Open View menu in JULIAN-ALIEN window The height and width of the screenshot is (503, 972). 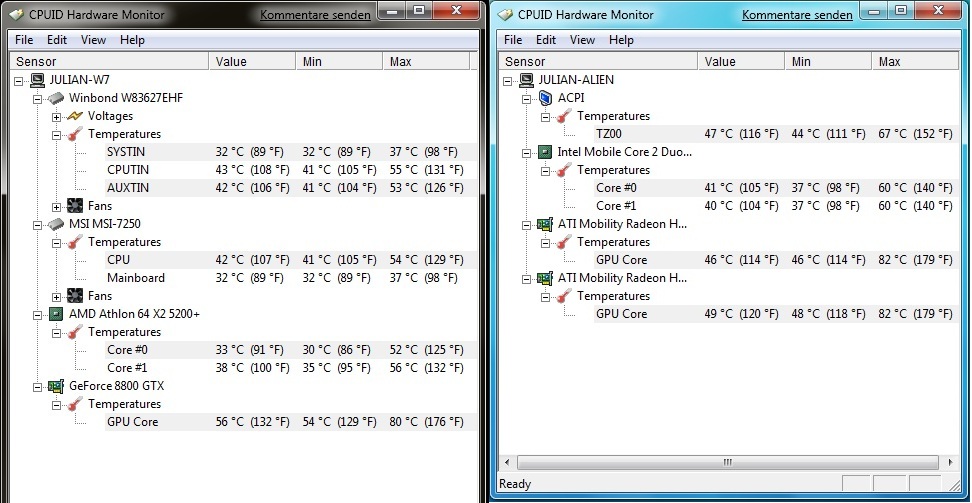[582, 40]
